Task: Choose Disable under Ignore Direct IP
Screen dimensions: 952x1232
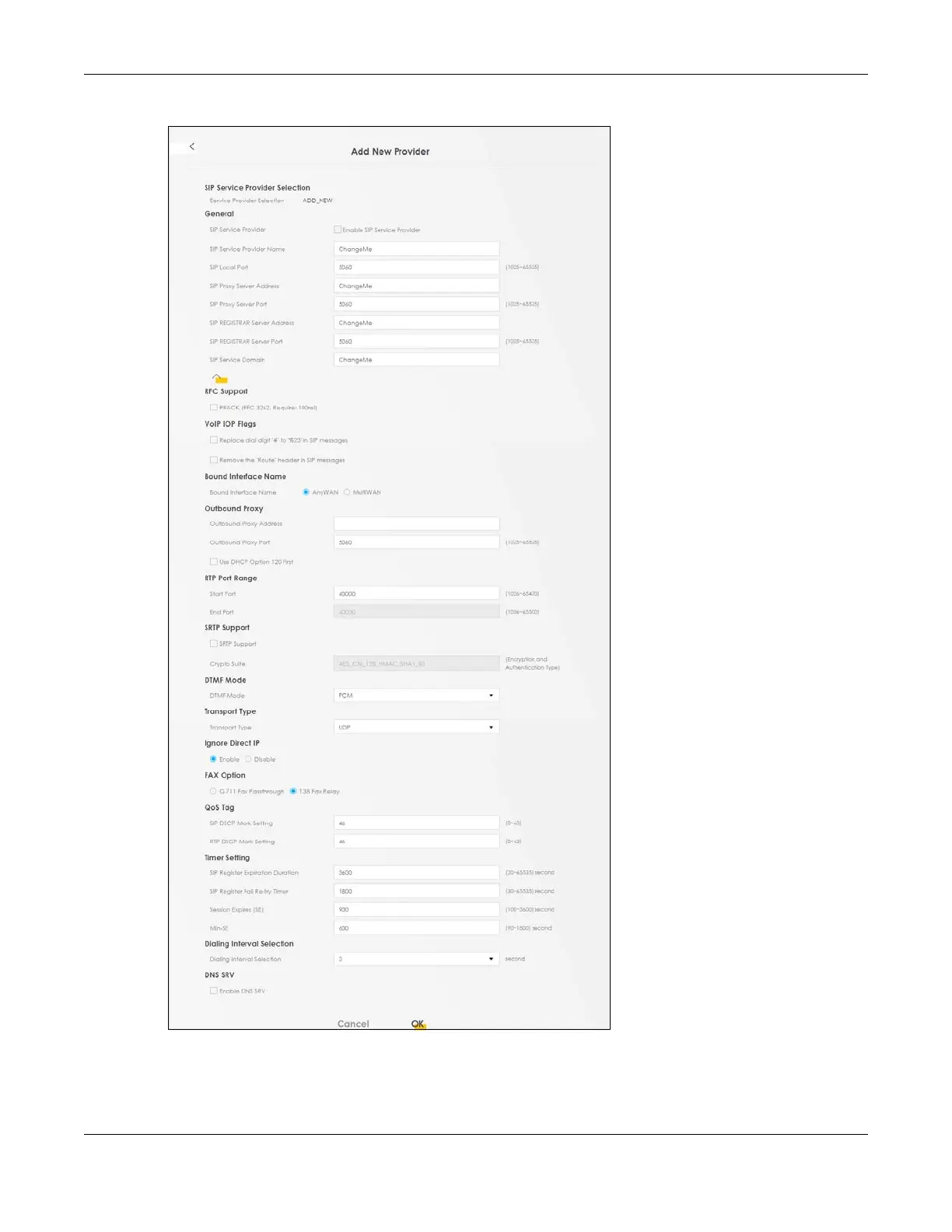Action: (x=248, y=759)
